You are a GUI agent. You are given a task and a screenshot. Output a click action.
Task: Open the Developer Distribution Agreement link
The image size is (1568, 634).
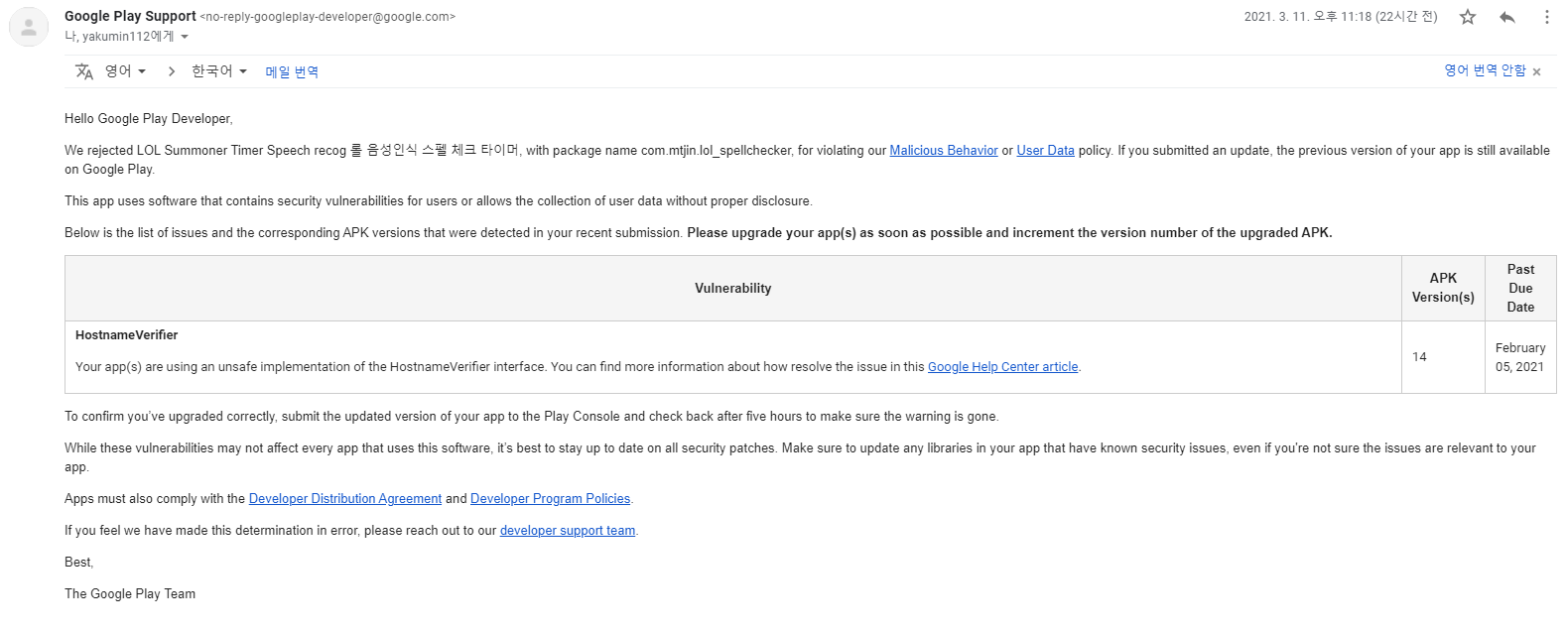tap(345, 499)
